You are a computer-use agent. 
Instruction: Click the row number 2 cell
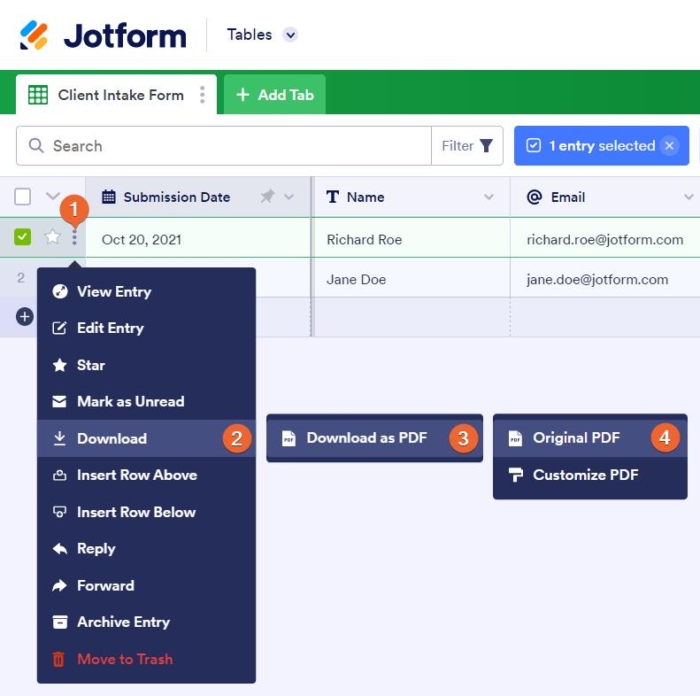(21, 278)
